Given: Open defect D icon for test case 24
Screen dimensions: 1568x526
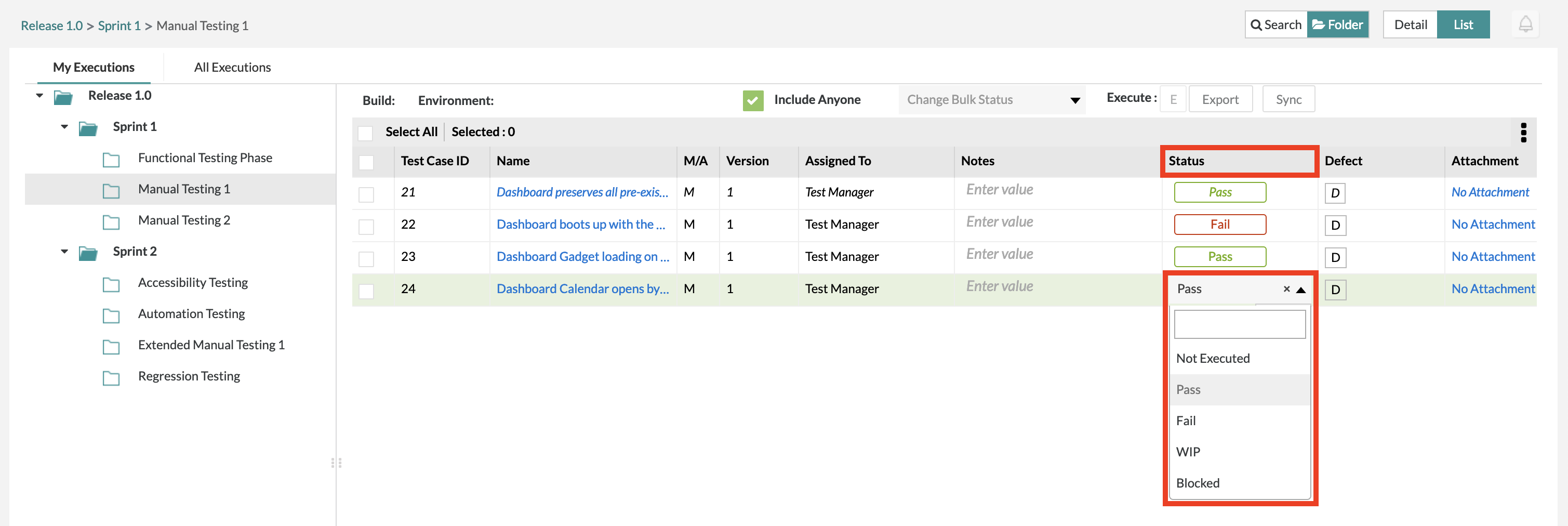Looking at the screenshot, I should 1335,290.
